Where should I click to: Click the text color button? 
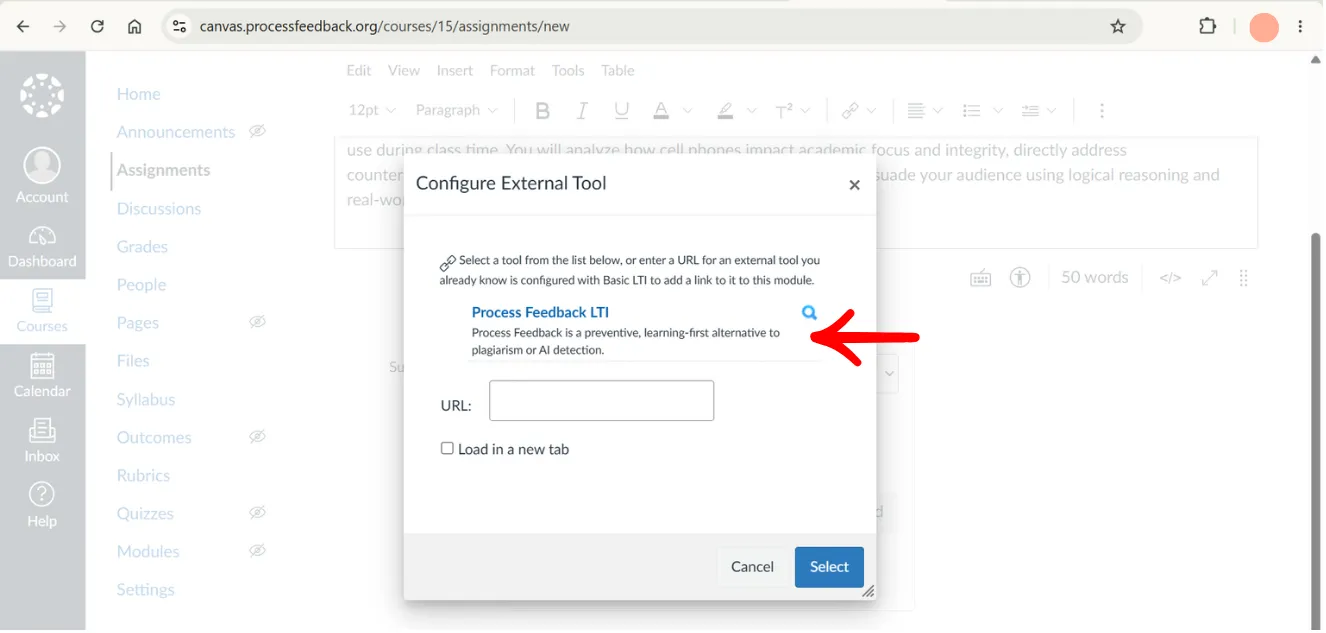(661, 111)
